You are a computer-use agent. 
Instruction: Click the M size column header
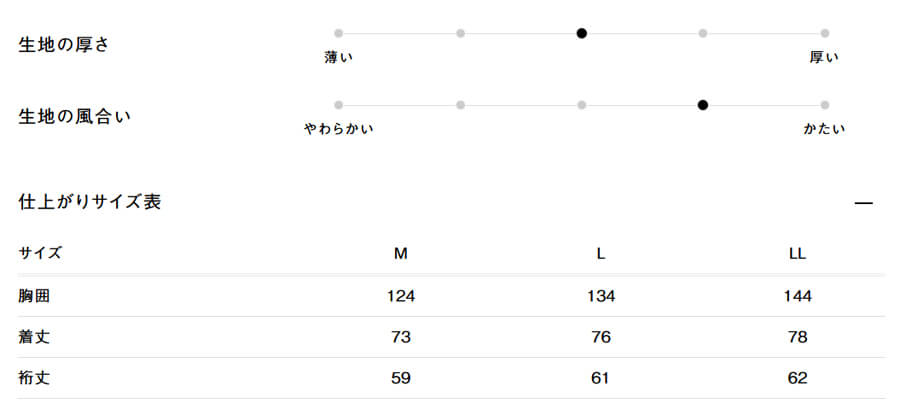[x=401, y=253]
